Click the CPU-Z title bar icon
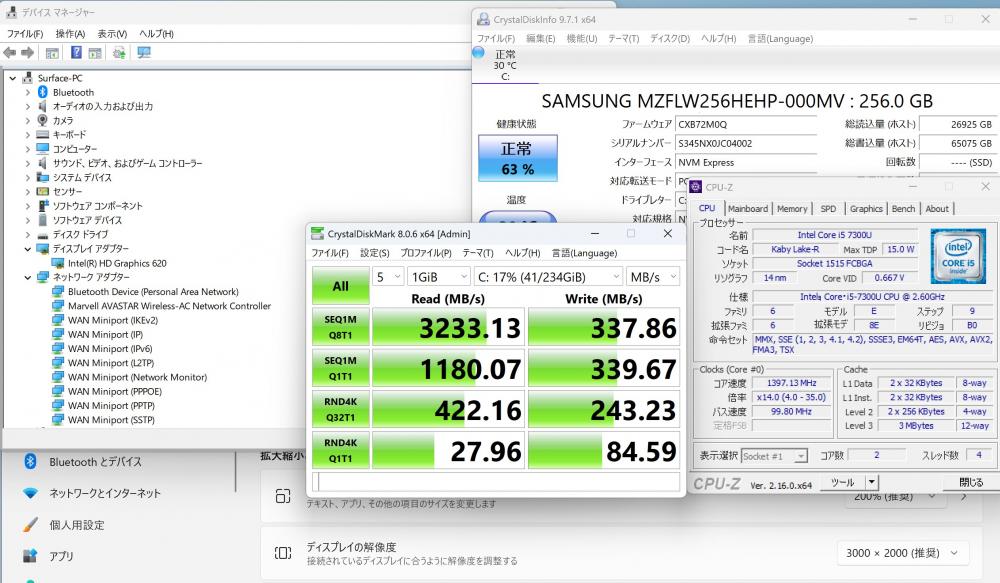 pos(696,187)
